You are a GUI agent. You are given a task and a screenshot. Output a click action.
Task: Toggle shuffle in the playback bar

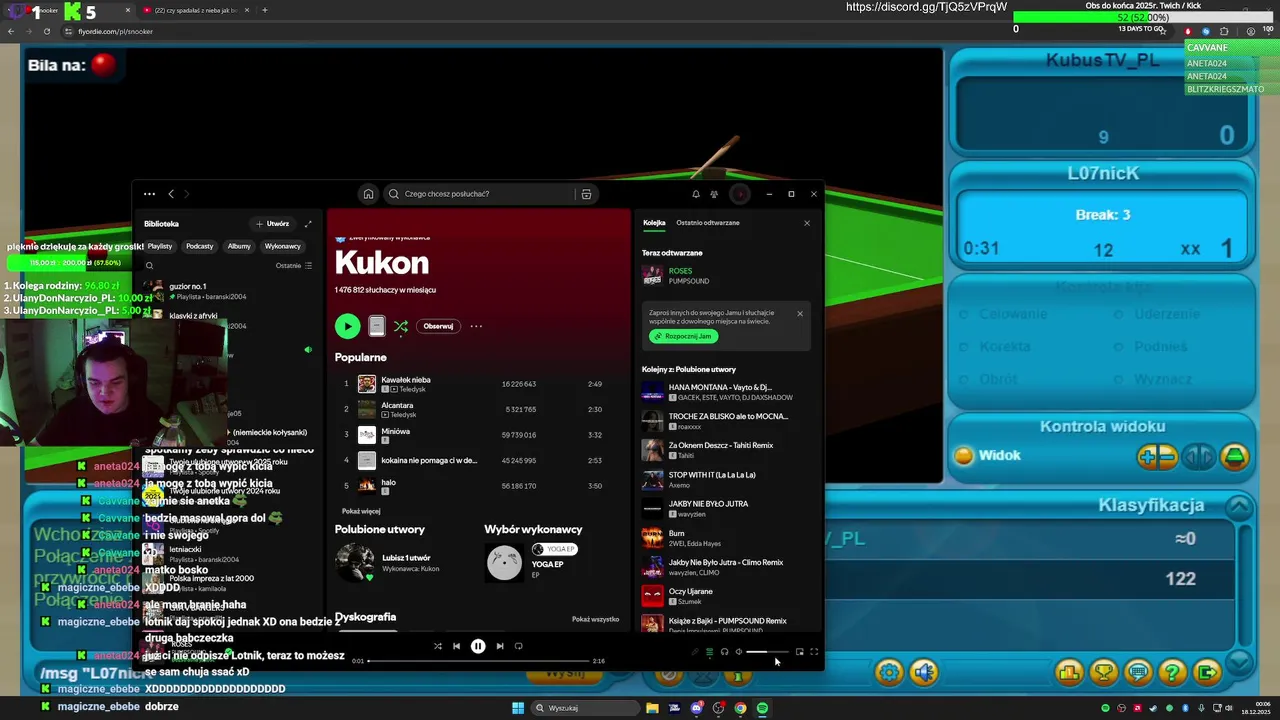[437, 646]
